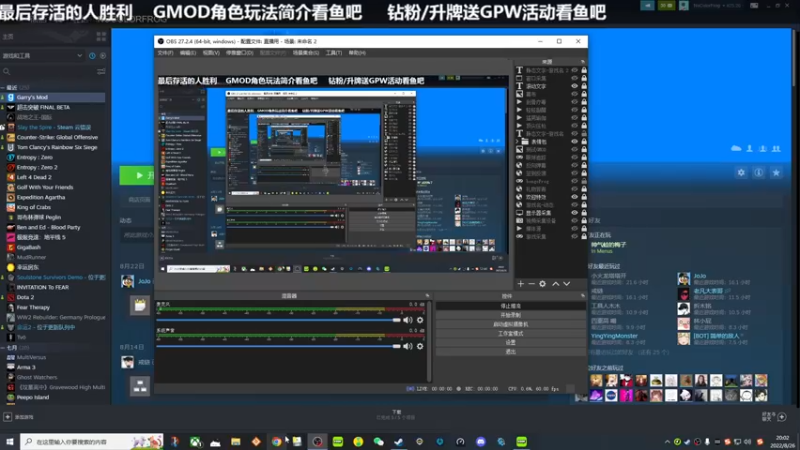Switch Steam library to grid view
This screenshot has height=450, width=800.
[x=101, y=37]
